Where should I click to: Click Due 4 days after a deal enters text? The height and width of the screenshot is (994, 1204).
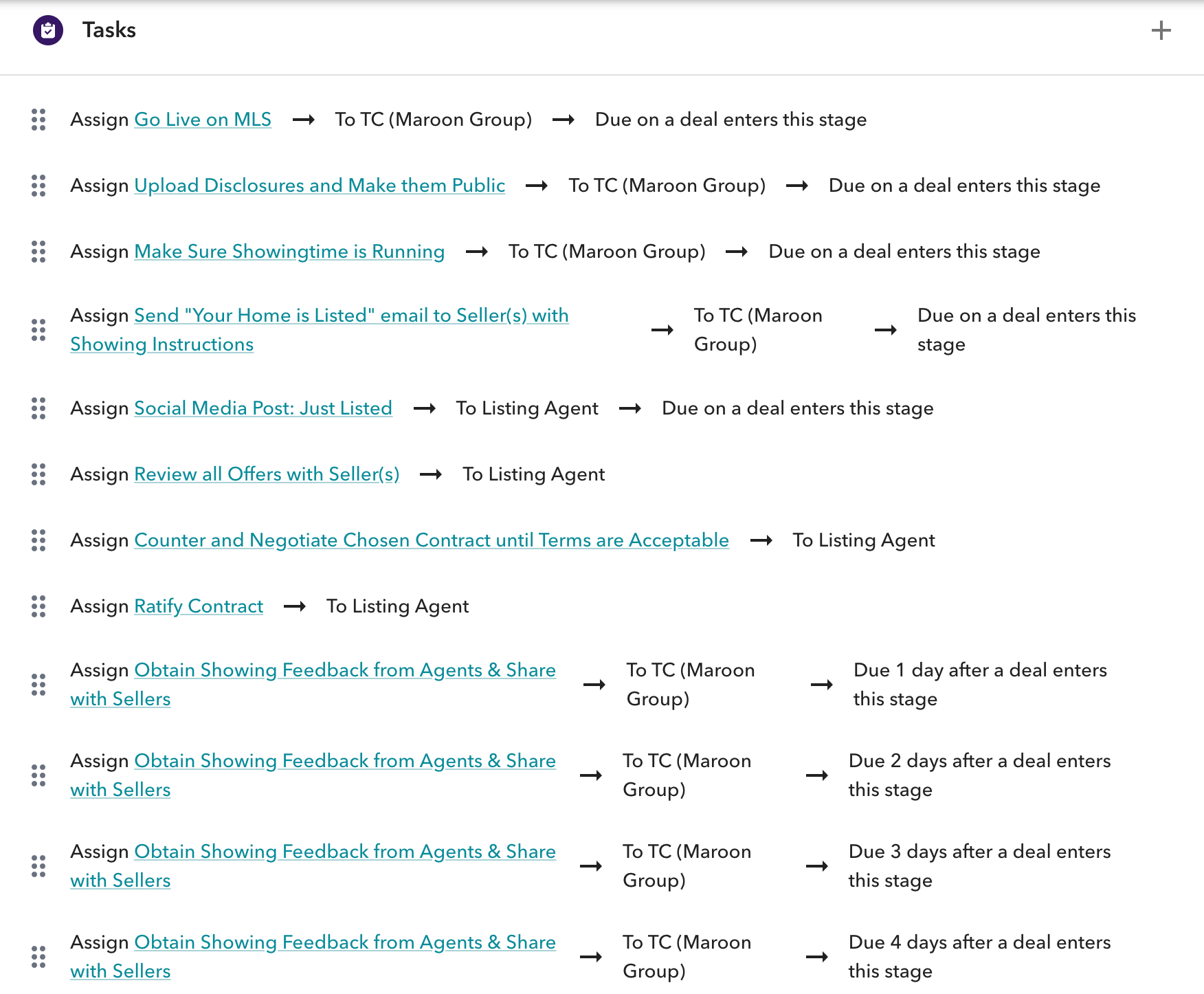[x=979, y=957]
